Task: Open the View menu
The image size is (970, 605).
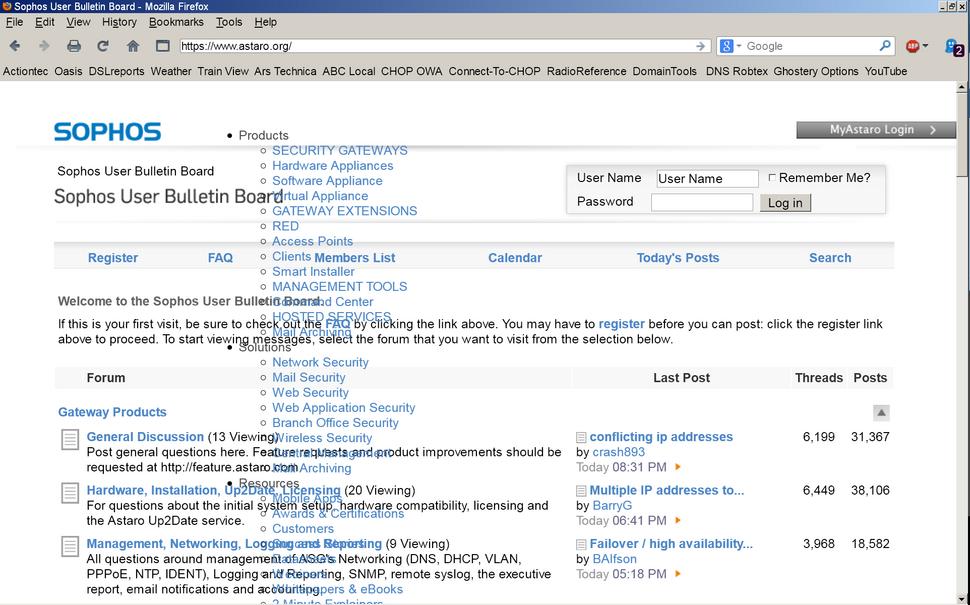Action: coord(78,22)
